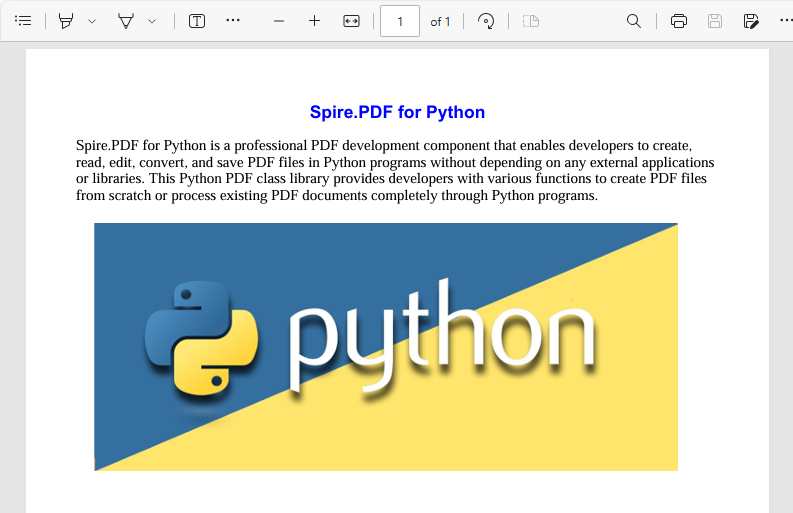Image resolution: width=793 pixels, height=513 pixels.
Task: Zoom in with the plus button
Action: pos(314,21)
